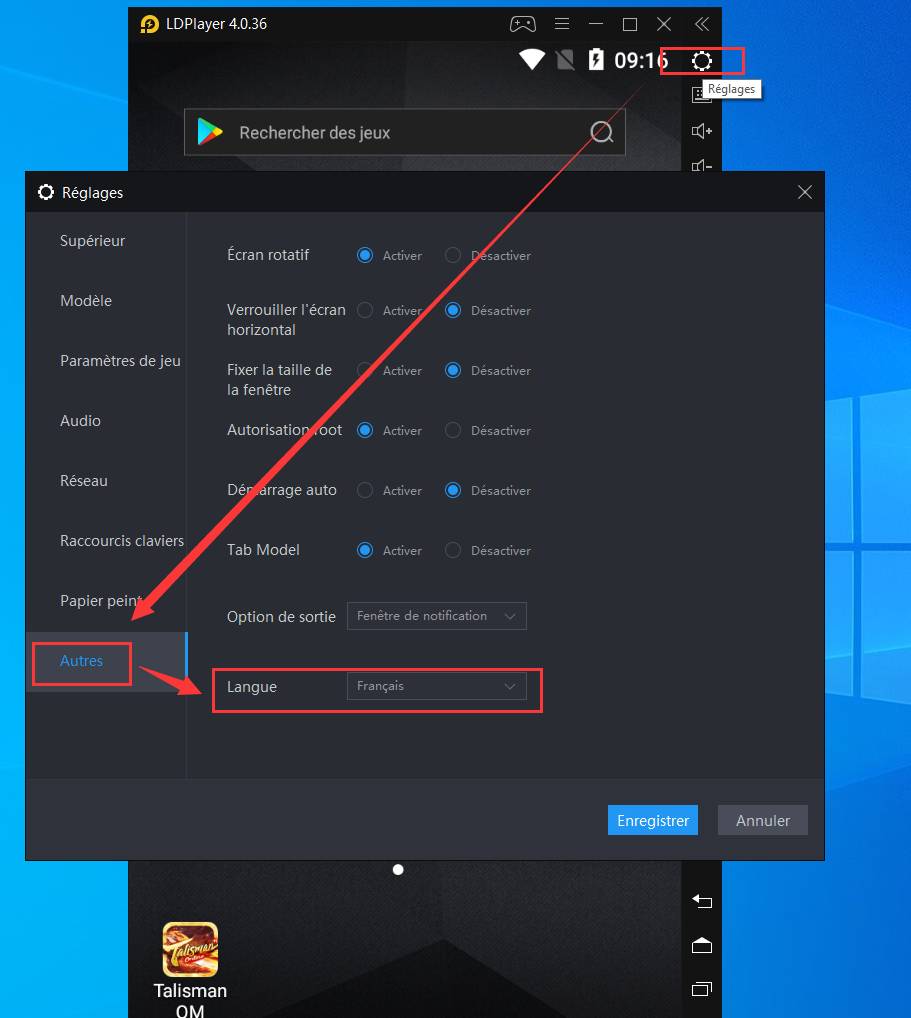Click the gamepad icon in title bar
Image resolution: width=911 pixels, height=1018 pixels.
[522, 24]
